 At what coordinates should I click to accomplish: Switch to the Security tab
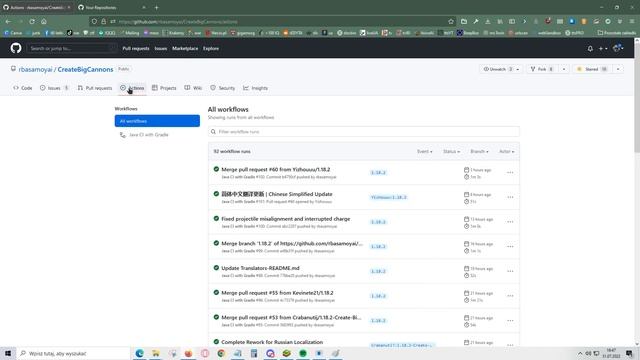223,88
